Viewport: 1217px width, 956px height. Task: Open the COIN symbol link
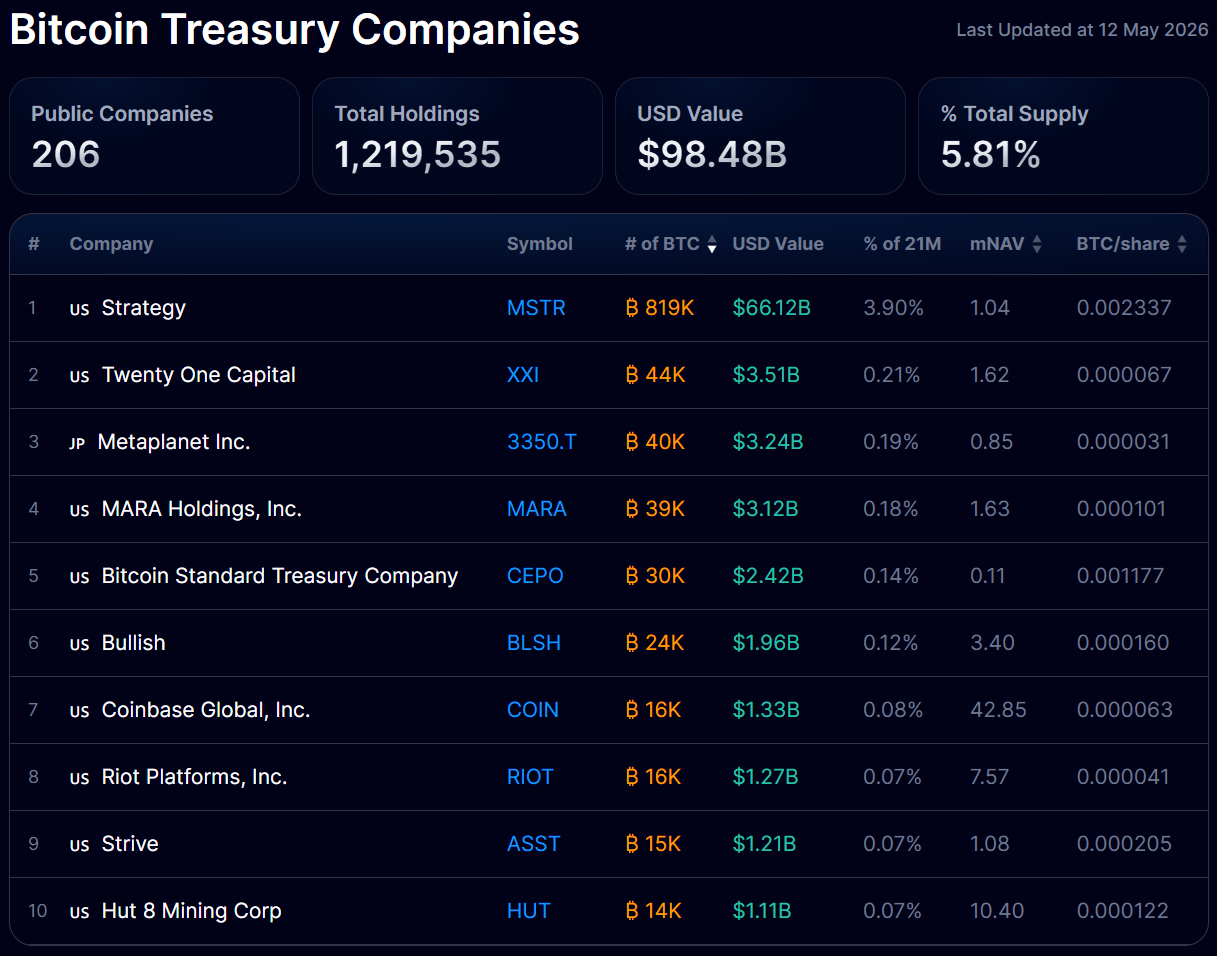(533, 710)
